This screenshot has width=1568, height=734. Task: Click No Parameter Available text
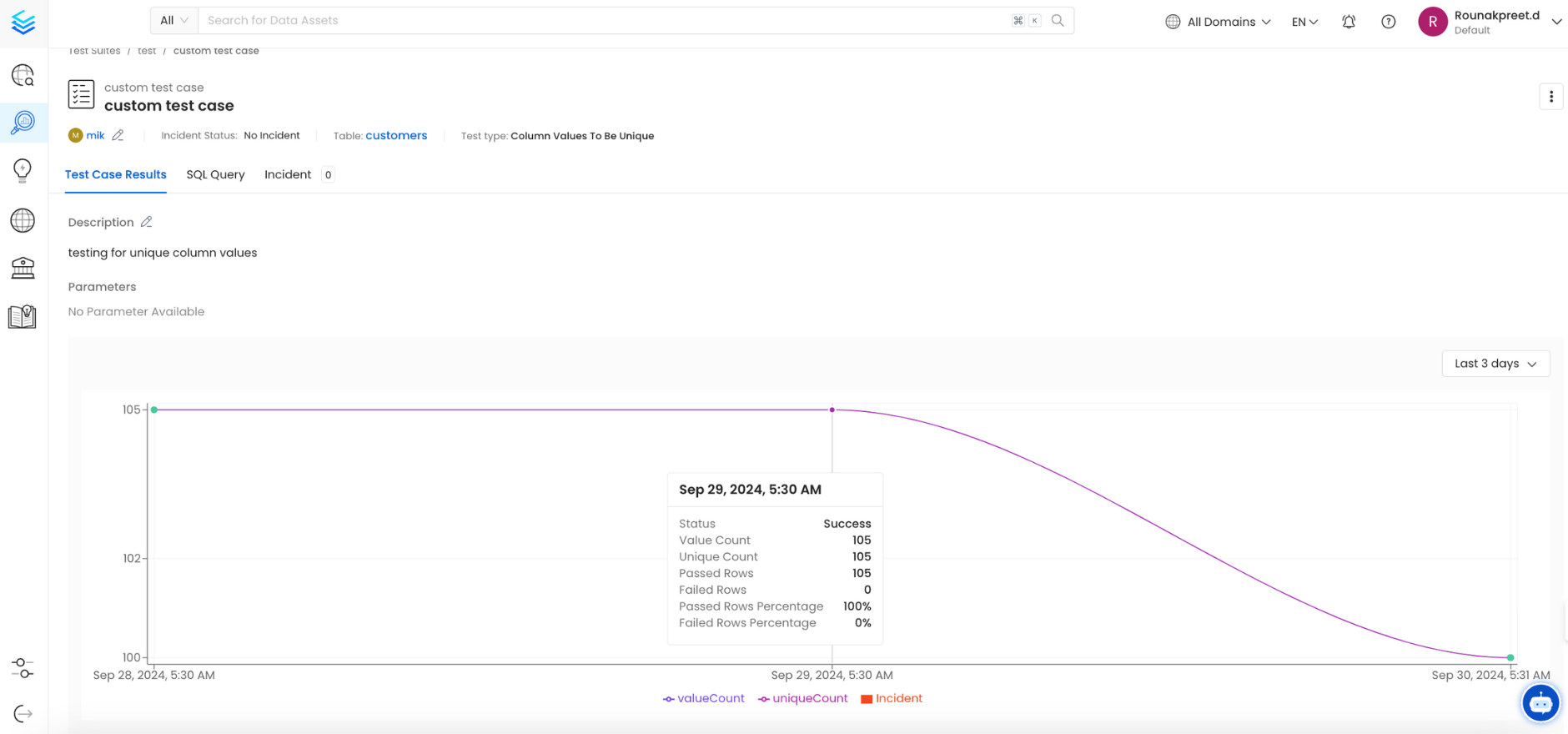[136, 311]
